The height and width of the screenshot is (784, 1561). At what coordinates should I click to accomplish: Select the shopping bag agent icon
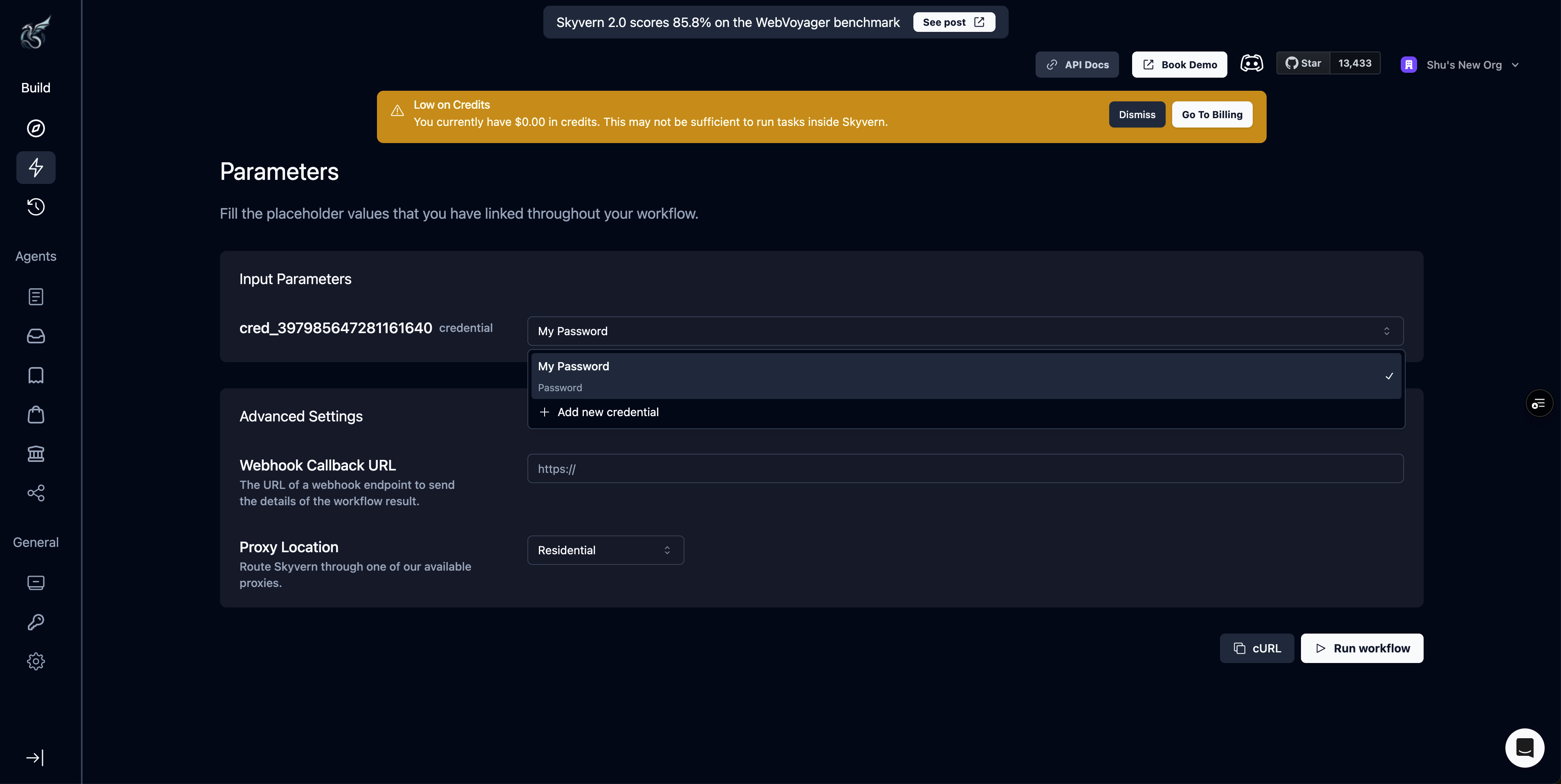[x=35, y=414]
